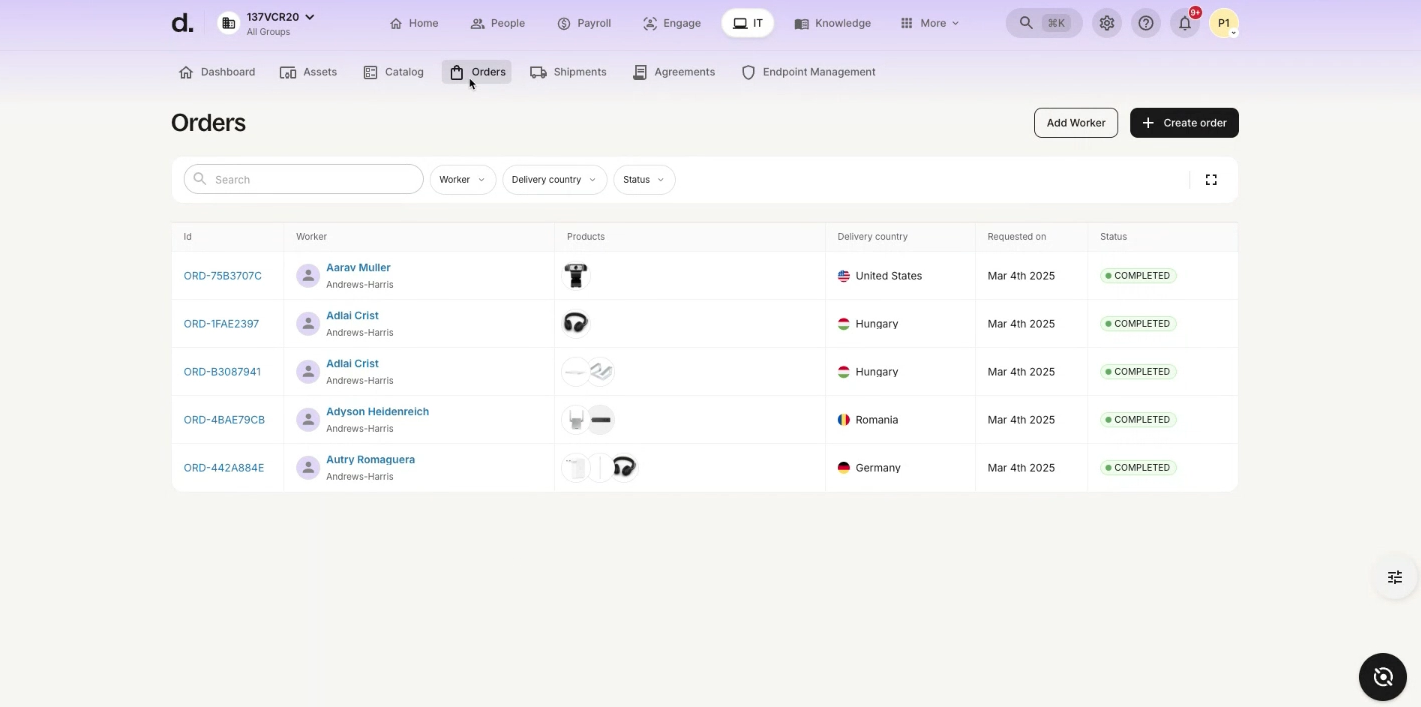Image resolution: width=1421 pixels, height=707 pixels.
Task: Open the settings gear icon
Action: (1106, 23)
